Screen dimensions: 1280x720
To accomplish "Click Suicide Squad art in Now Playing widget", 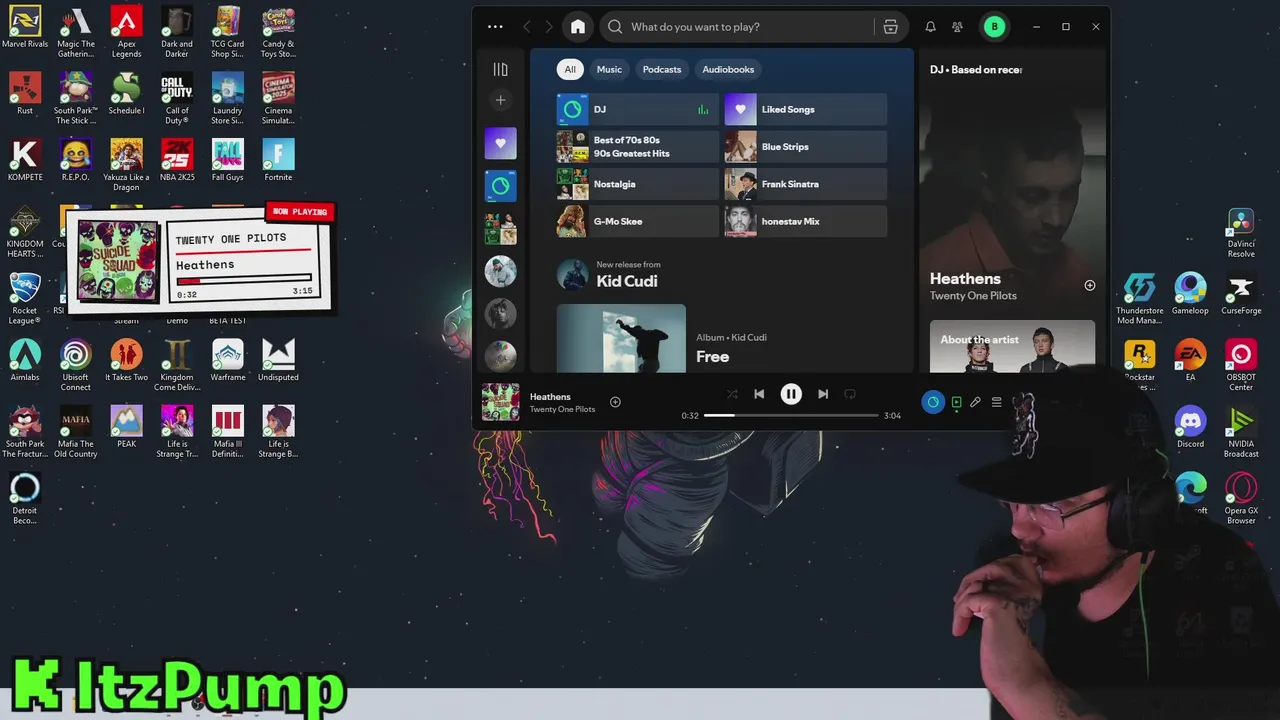I will tap(118, 261).
